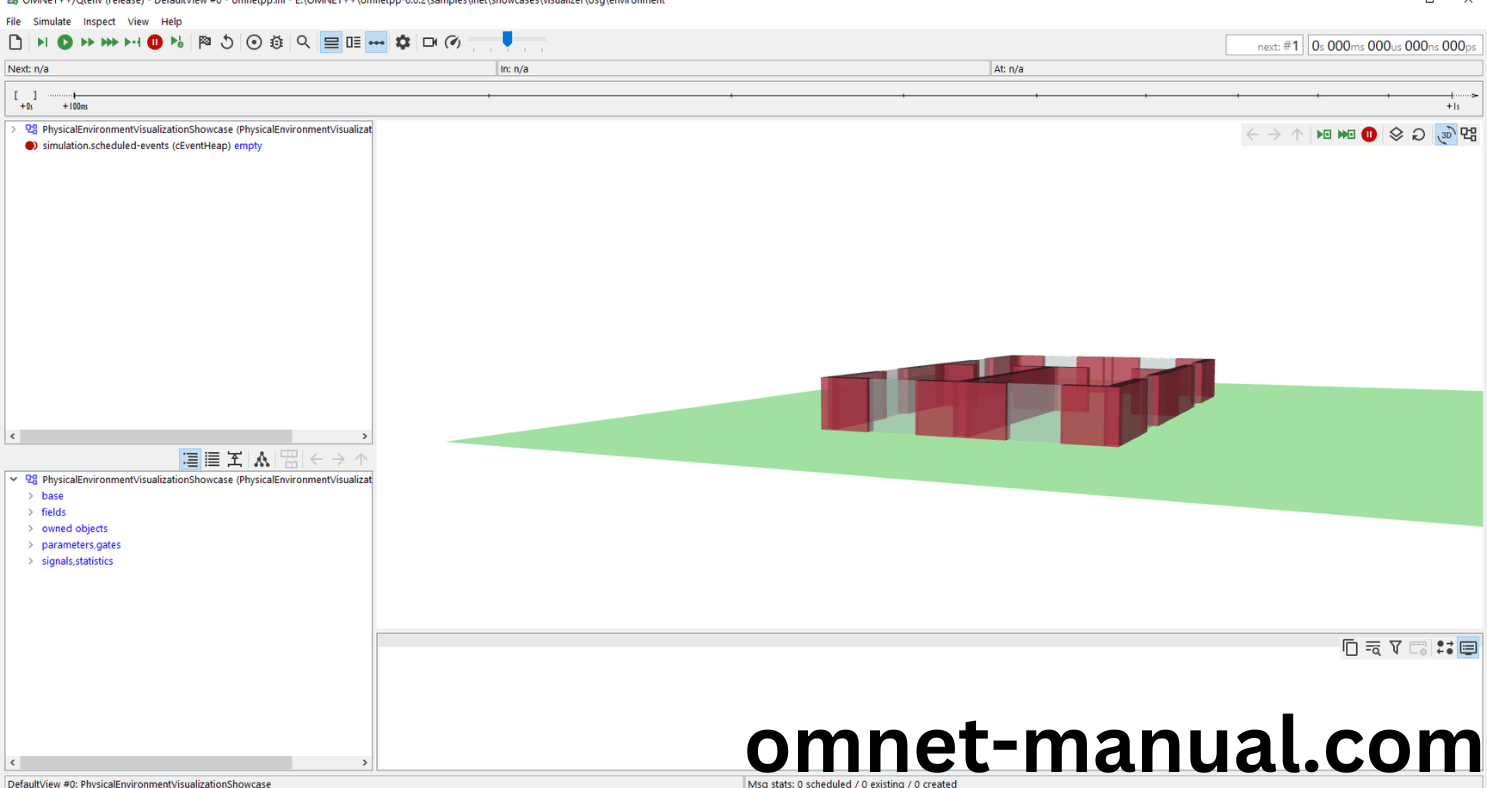
Task: Open preferences with the gear icon
Action: pos(403,42)
